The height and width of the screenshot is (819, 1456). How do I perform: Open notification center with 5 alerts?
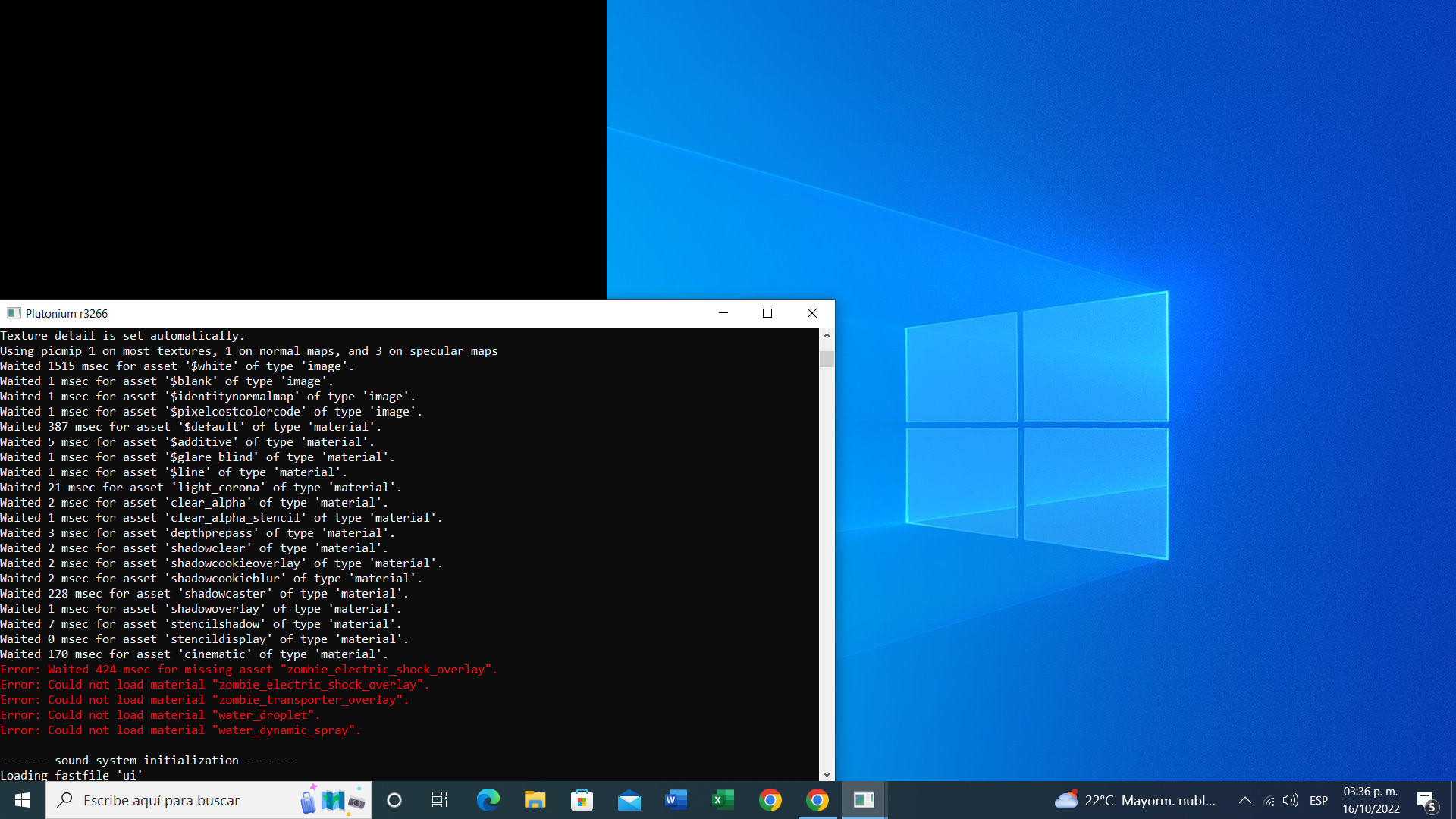tap(1426, 800)
